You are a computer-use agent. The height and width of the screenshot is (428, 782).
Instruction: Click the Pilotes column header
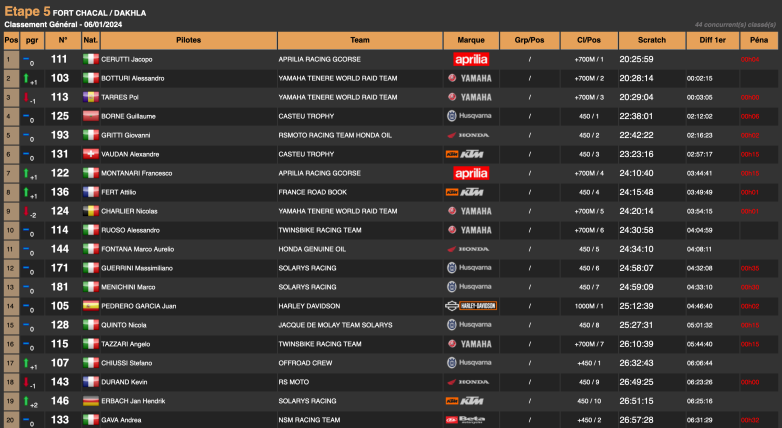point(188,40)
